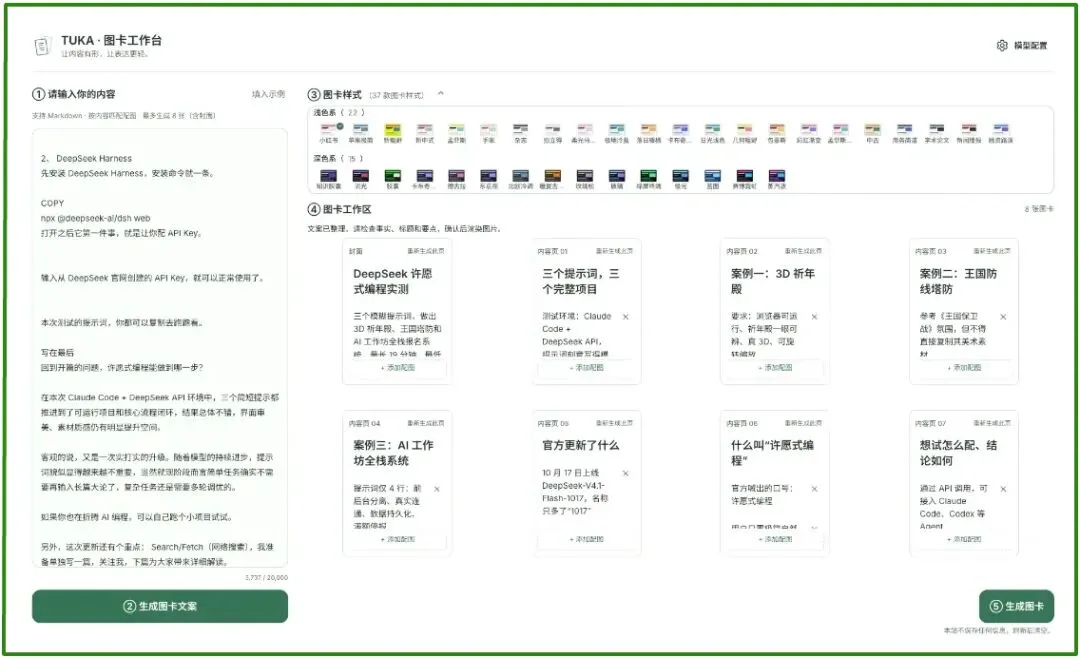Remove the bullet in 想试怎么配 card
Screen dimensions: 1080x658
(1003, 489)
